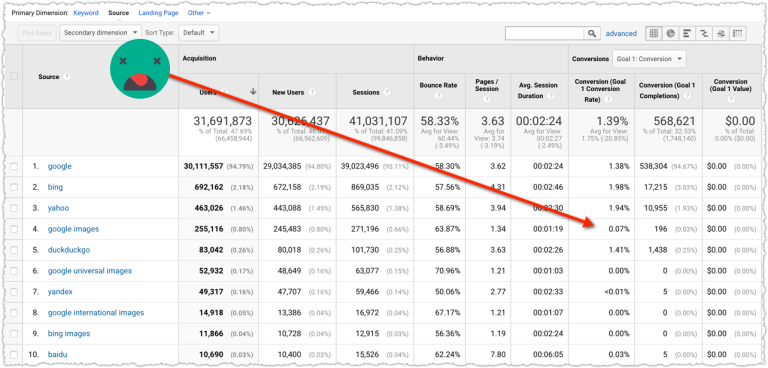
Task: Select the data table view icon
Action: point(654,33)
